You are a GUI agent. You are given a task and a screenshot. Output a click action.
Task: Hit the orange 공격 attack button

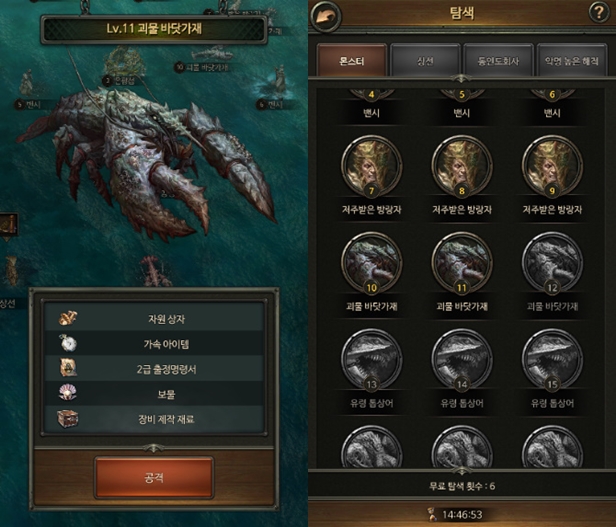point(154,478)
